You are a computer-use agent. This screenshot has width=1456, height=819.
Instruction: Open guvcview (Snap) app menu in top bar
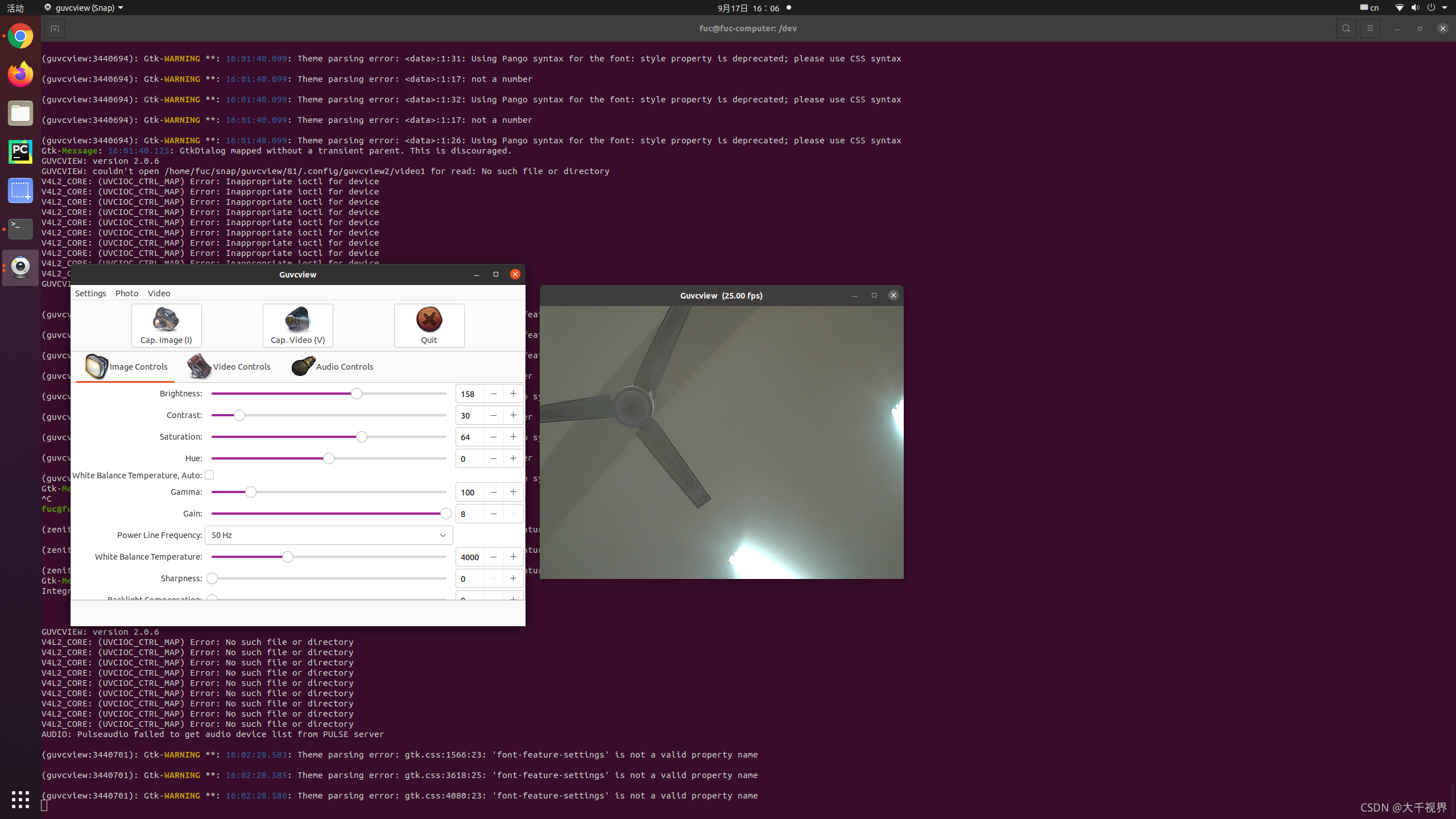click(x=84, y=8)
